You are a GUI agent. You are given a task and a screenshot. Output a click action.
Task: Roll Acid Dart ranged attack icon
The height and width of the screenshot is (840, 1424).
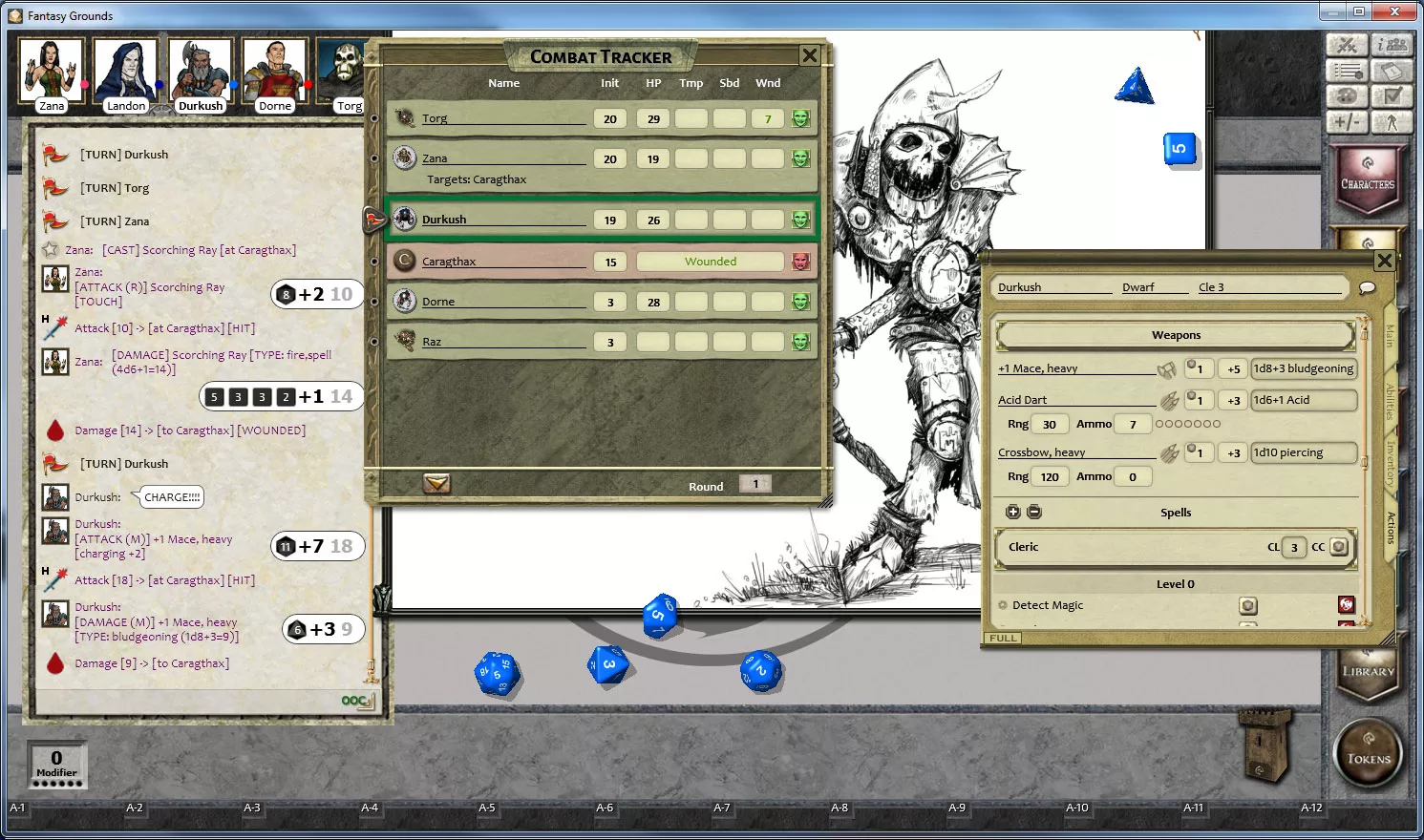pos(1169,400)
